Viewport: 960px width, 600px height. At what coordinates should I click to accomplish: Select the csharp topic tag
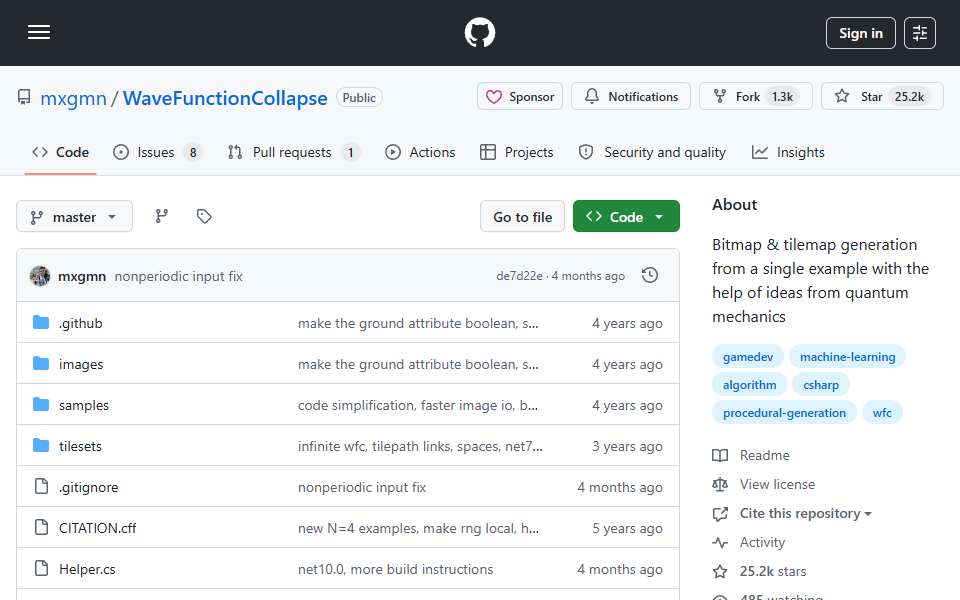click(820, 385)
